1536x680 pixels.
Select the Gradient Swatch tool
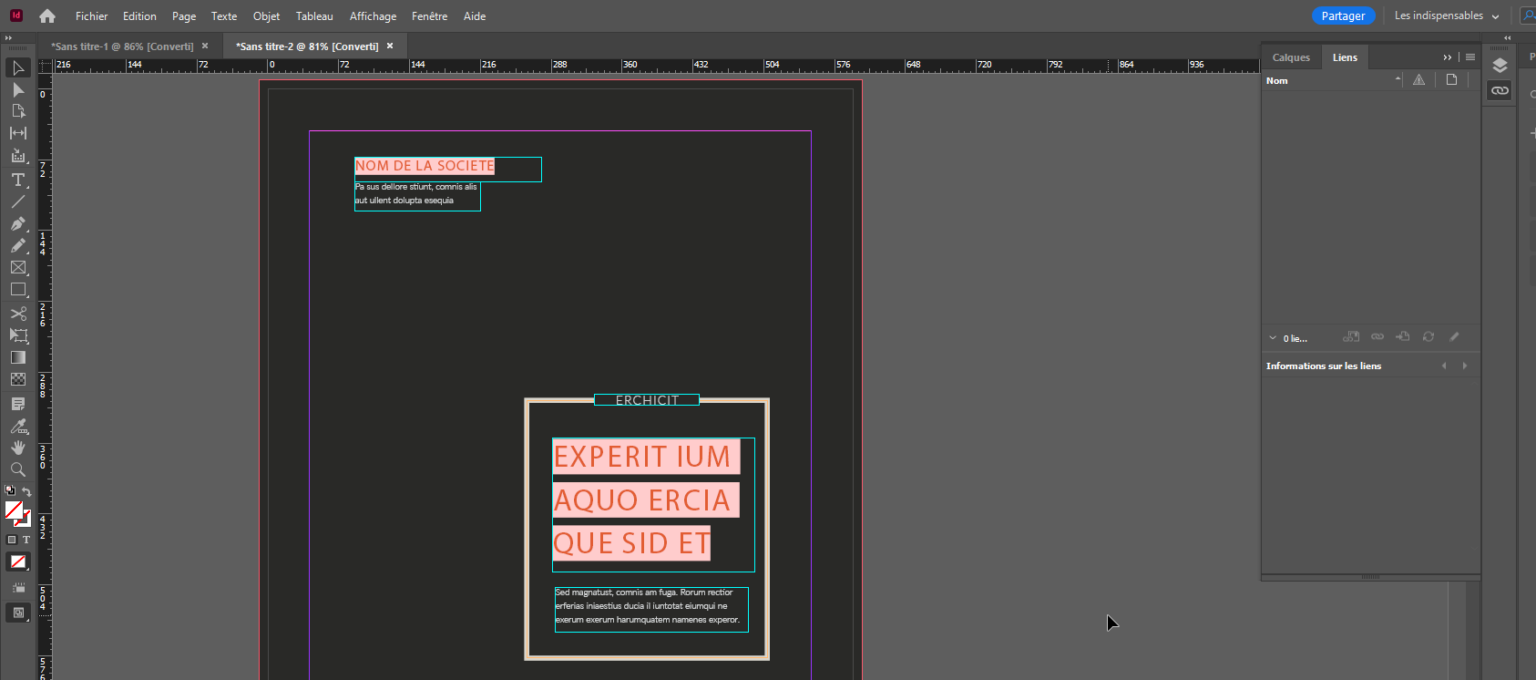click(x=17, y=357)
